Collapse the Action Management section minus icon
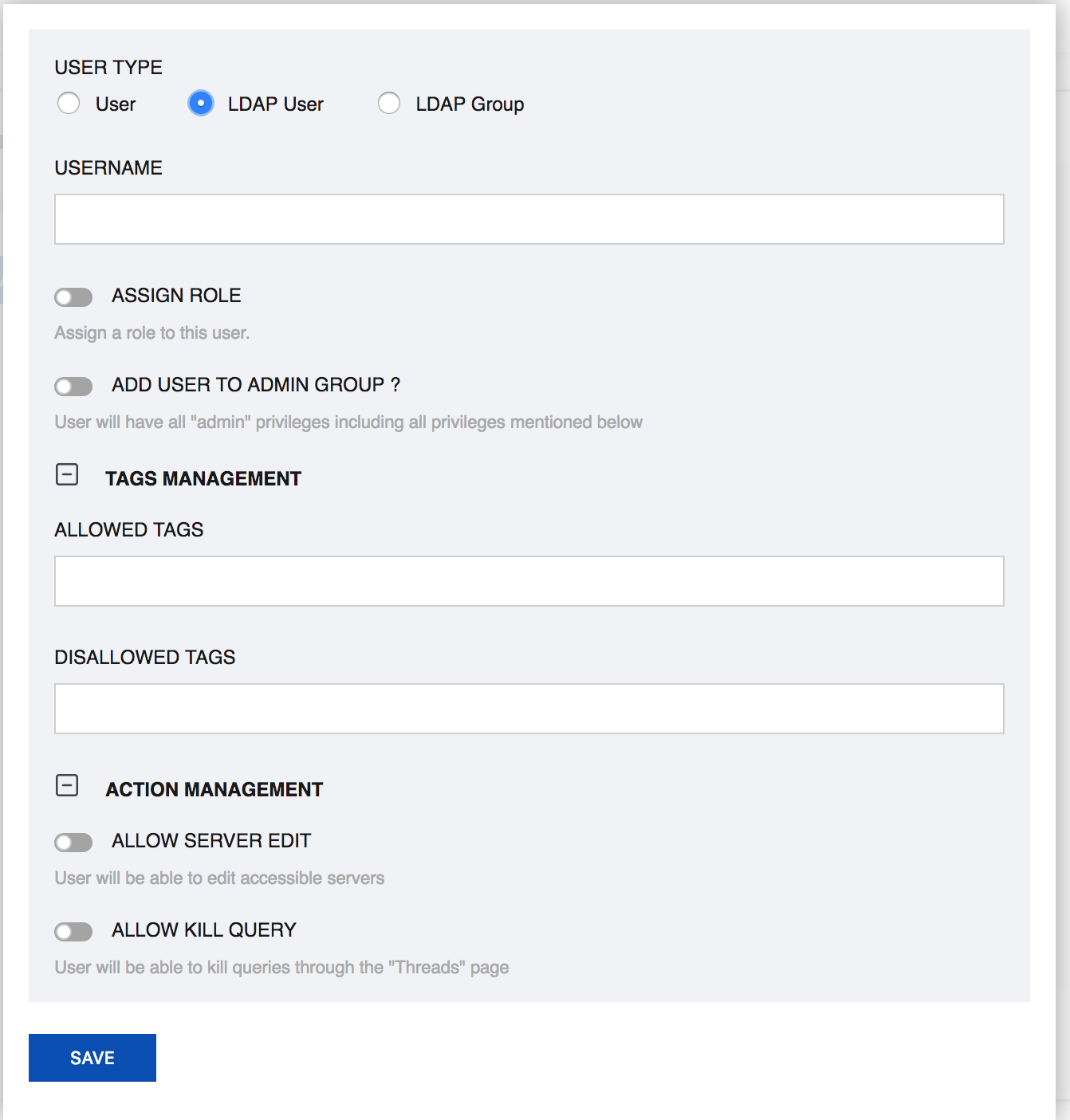This screenshot has height=1120, width=1070. (x=67, y=786)
